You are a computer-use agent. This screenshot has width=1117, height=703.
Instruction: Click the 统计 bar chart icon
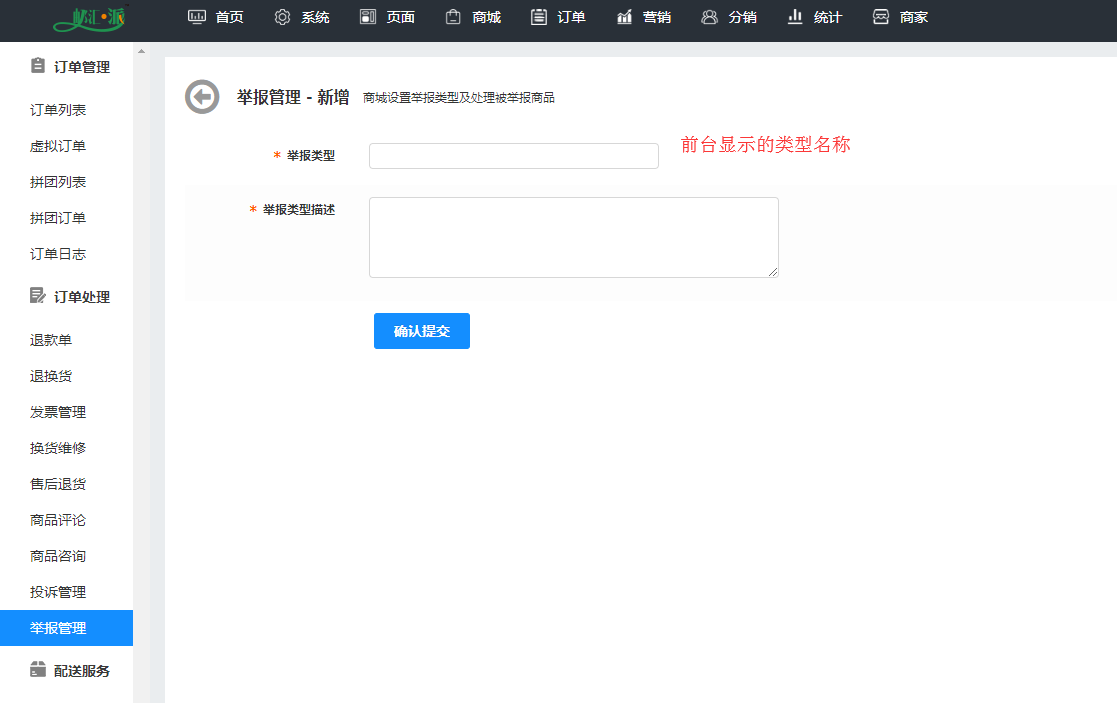tap(796, 17)
